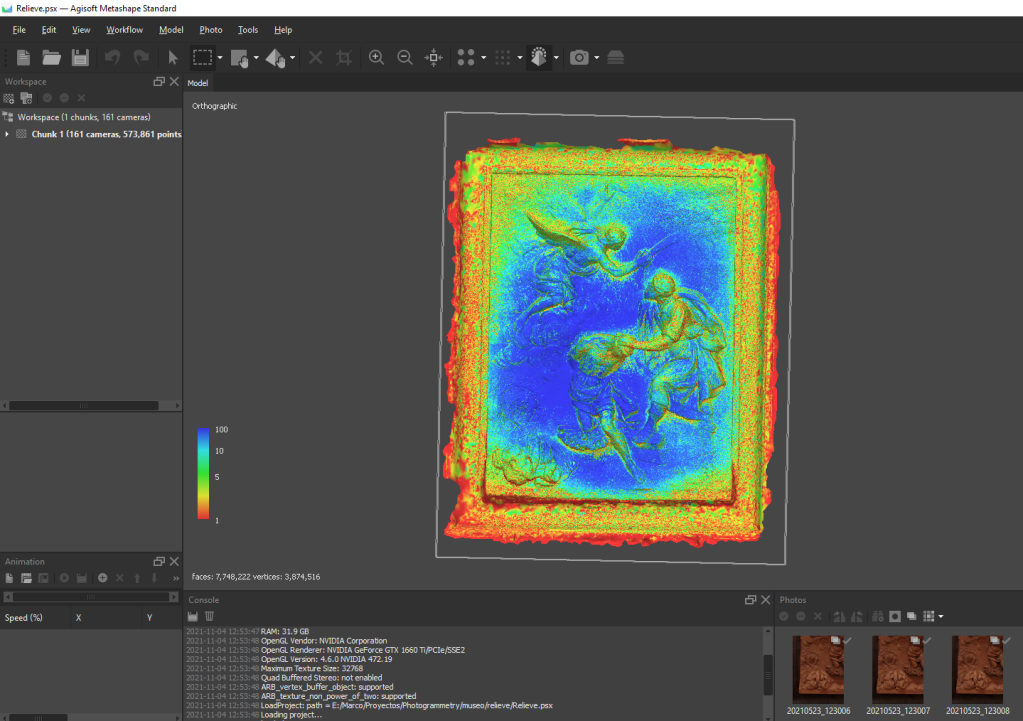This screenshot has height=721, width=1023.
Task: Click the Zoom In magnifier icon
Action: pyautogui.click(x=376, y=58)
